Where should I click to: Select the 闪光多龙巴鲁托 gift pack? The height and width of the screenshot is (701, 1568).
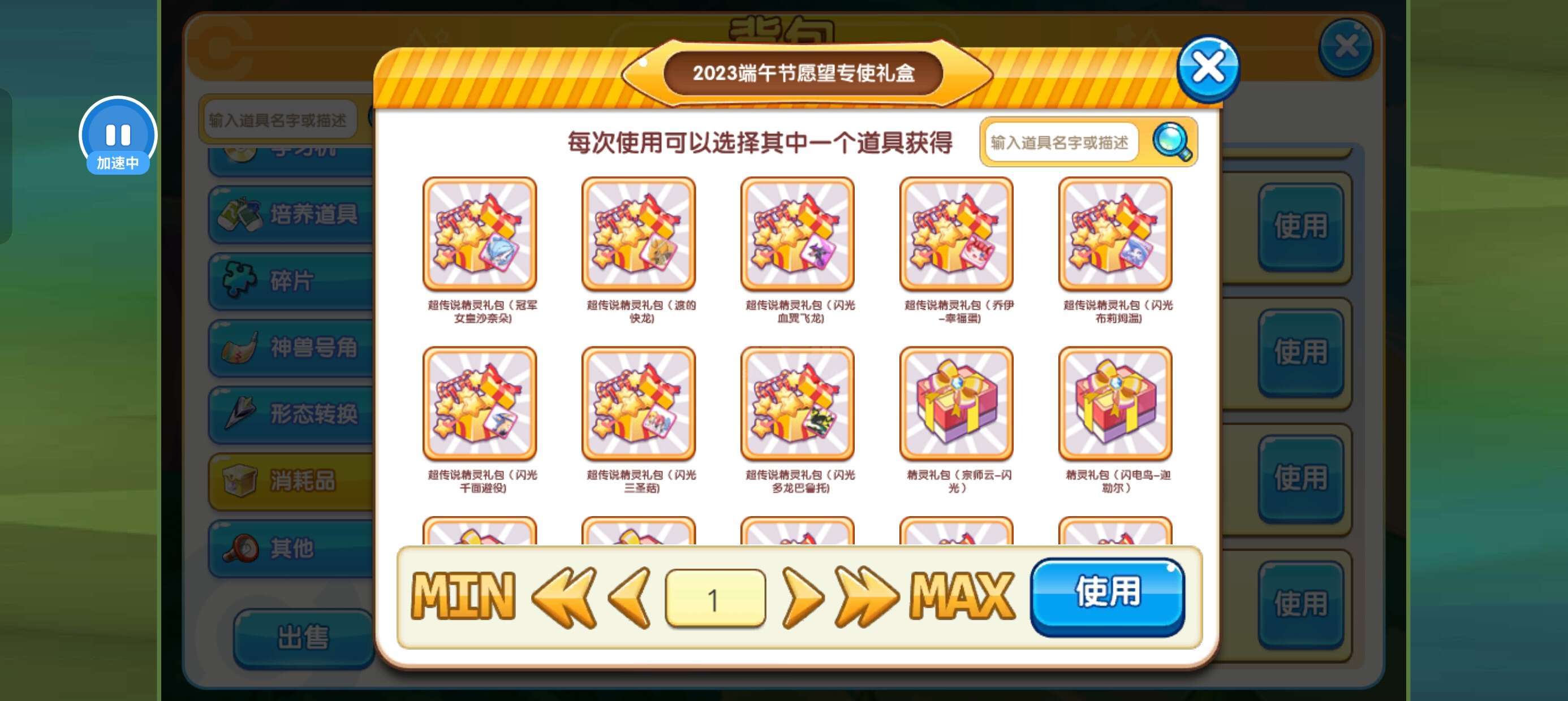(798, 404)
